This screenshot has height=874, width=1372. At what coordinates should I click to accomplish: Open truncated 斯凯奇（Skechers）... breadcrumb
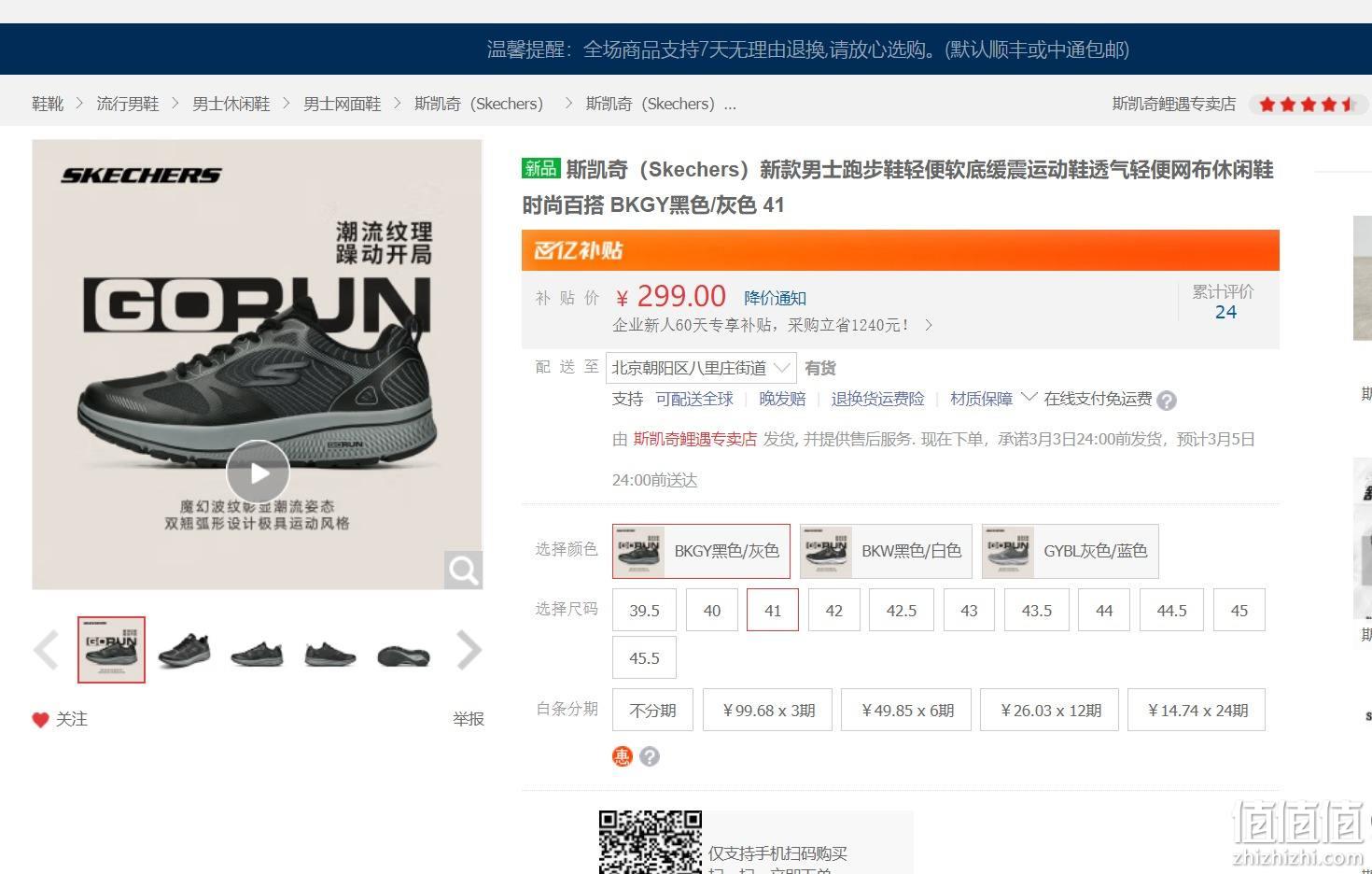click(661, 104)
